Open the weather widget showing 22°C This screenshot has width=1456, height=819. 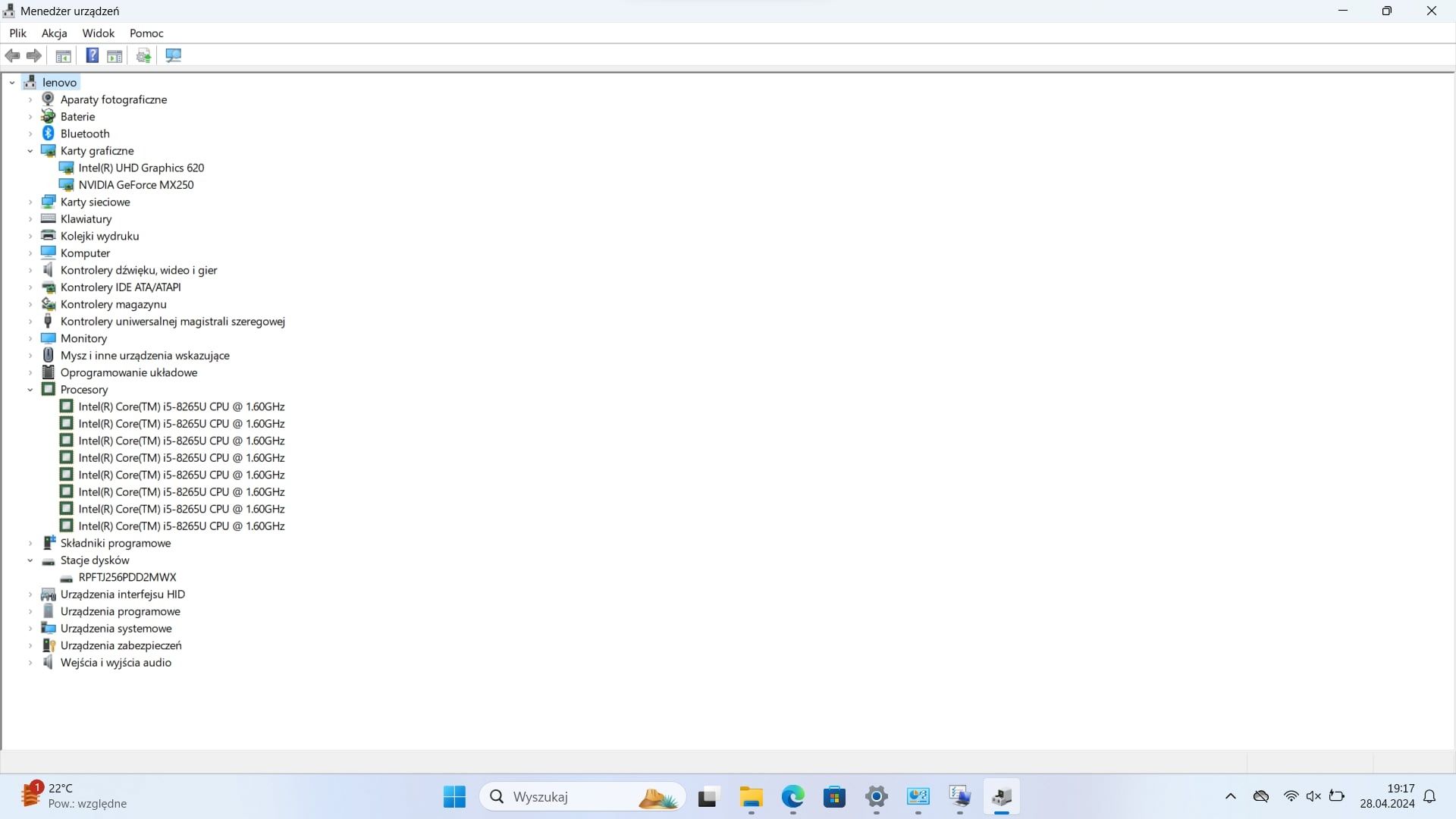tap(74, 796)
